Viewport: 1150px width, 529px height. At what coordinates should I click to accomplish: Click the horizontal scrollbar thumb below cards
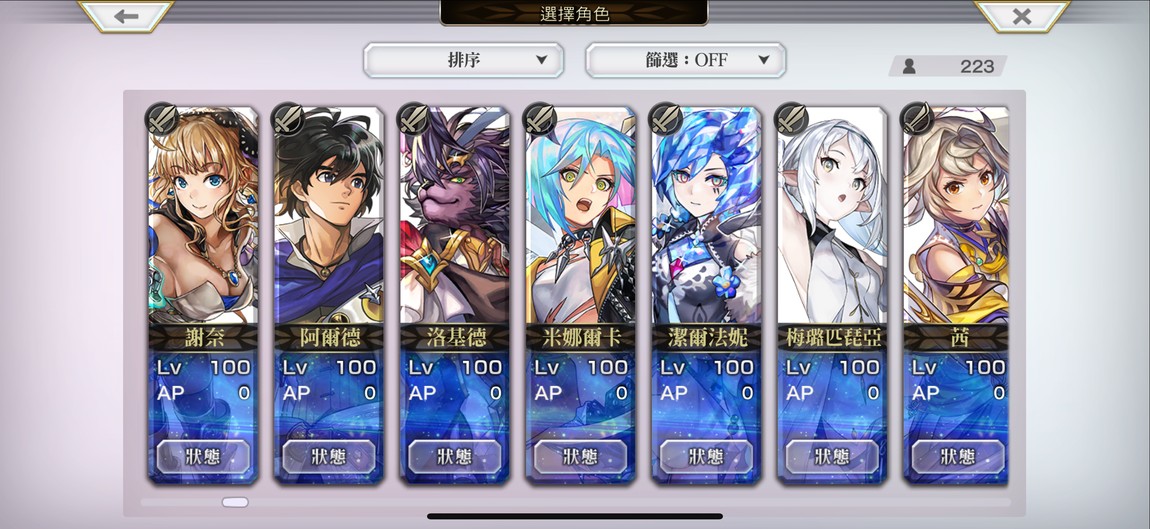[235, 503]
